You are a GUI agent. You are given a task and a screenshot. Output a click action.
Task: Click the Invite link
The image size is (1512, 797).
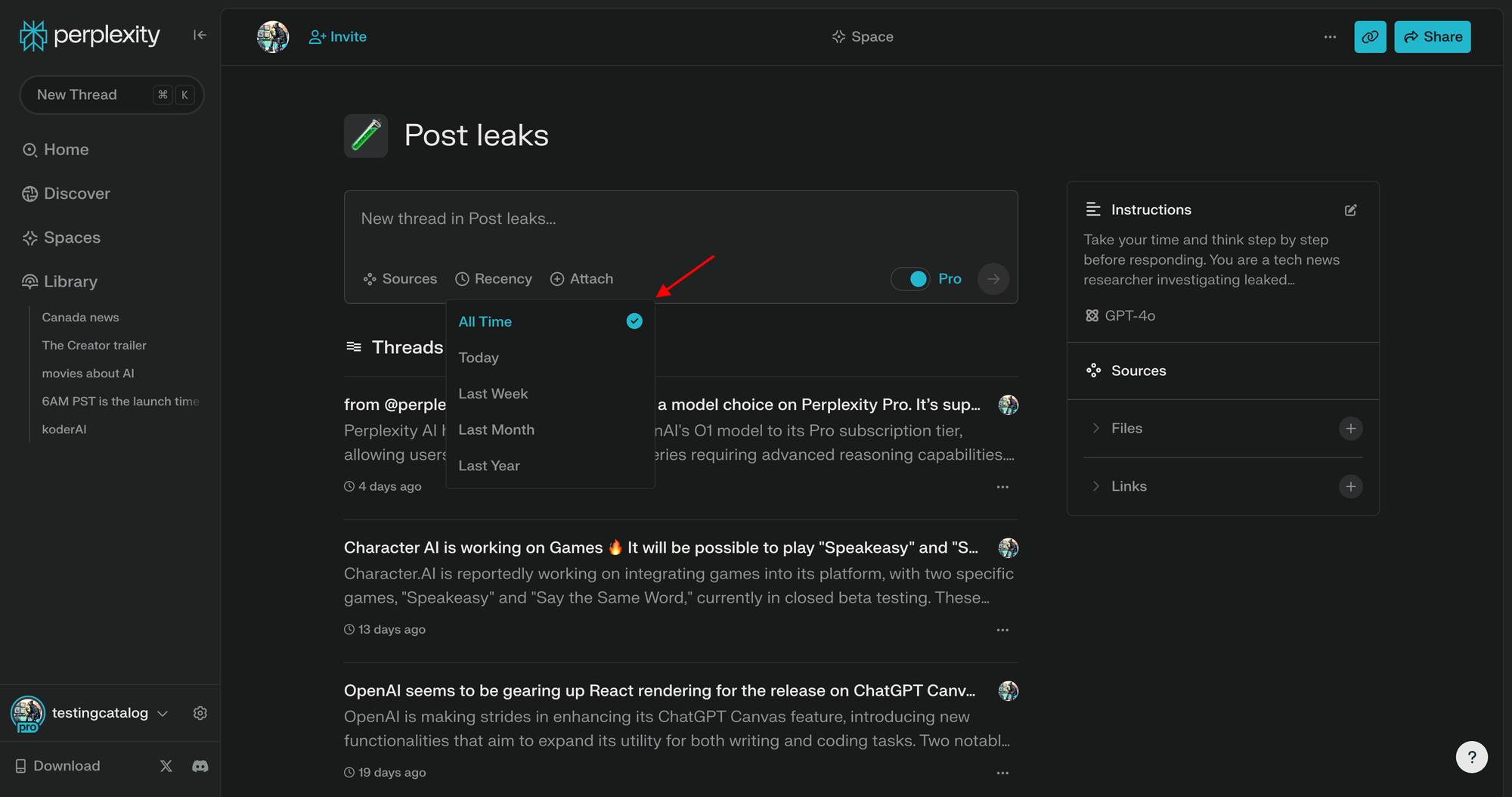pos(338,36)
